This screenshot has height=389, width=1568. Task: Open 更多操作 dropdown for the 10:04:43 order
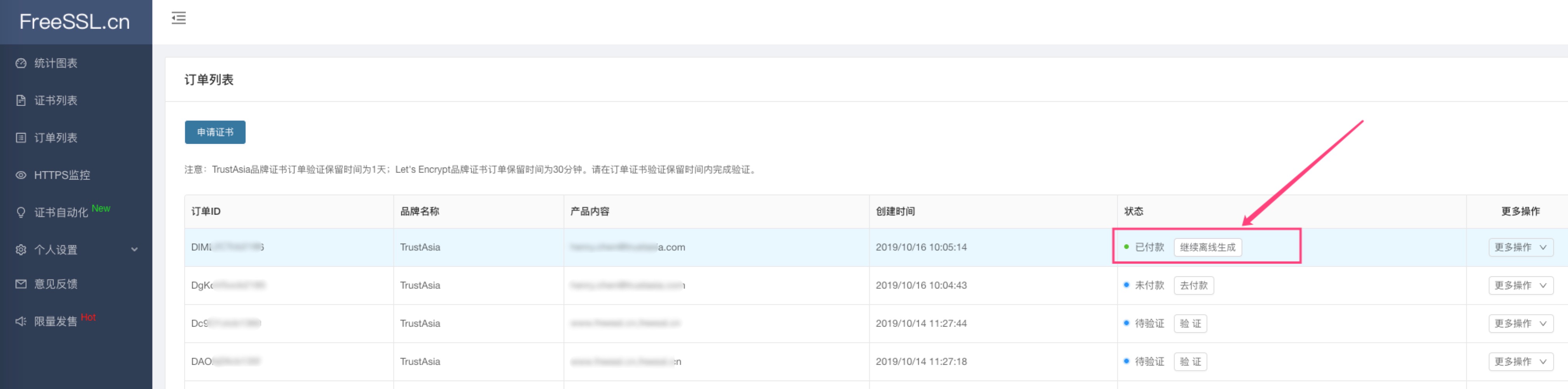coord(1521,286)
